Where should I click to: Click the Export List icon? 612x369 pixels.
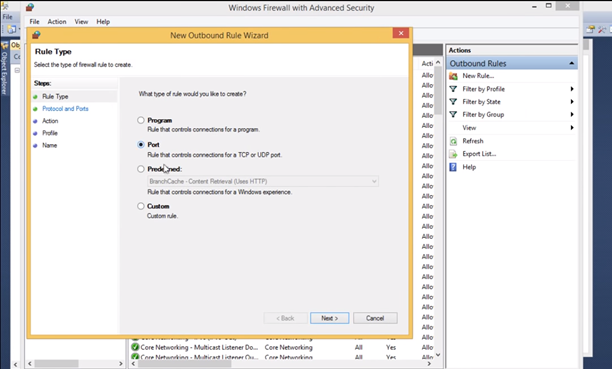(453, 154)
